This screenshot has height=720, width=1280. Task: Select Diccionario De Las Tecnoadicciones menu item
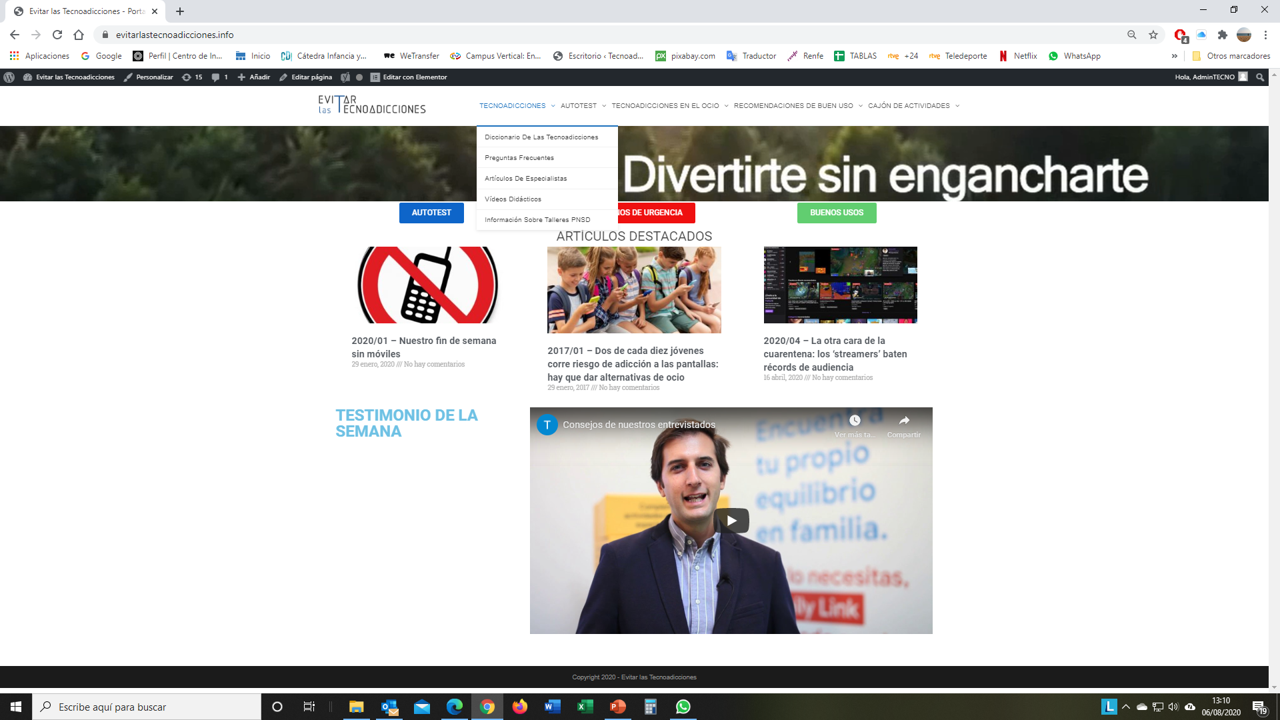coord(541,137)
